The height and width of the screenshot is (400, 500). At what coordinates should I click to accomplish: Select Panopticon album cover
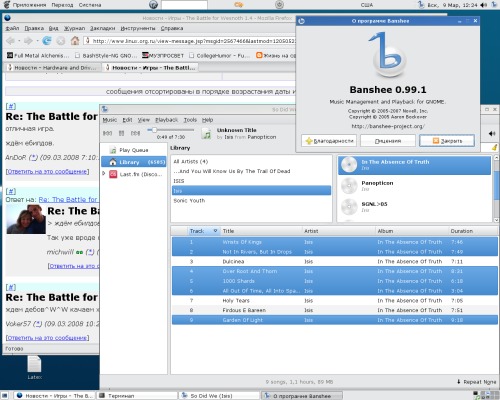point(349,186)
